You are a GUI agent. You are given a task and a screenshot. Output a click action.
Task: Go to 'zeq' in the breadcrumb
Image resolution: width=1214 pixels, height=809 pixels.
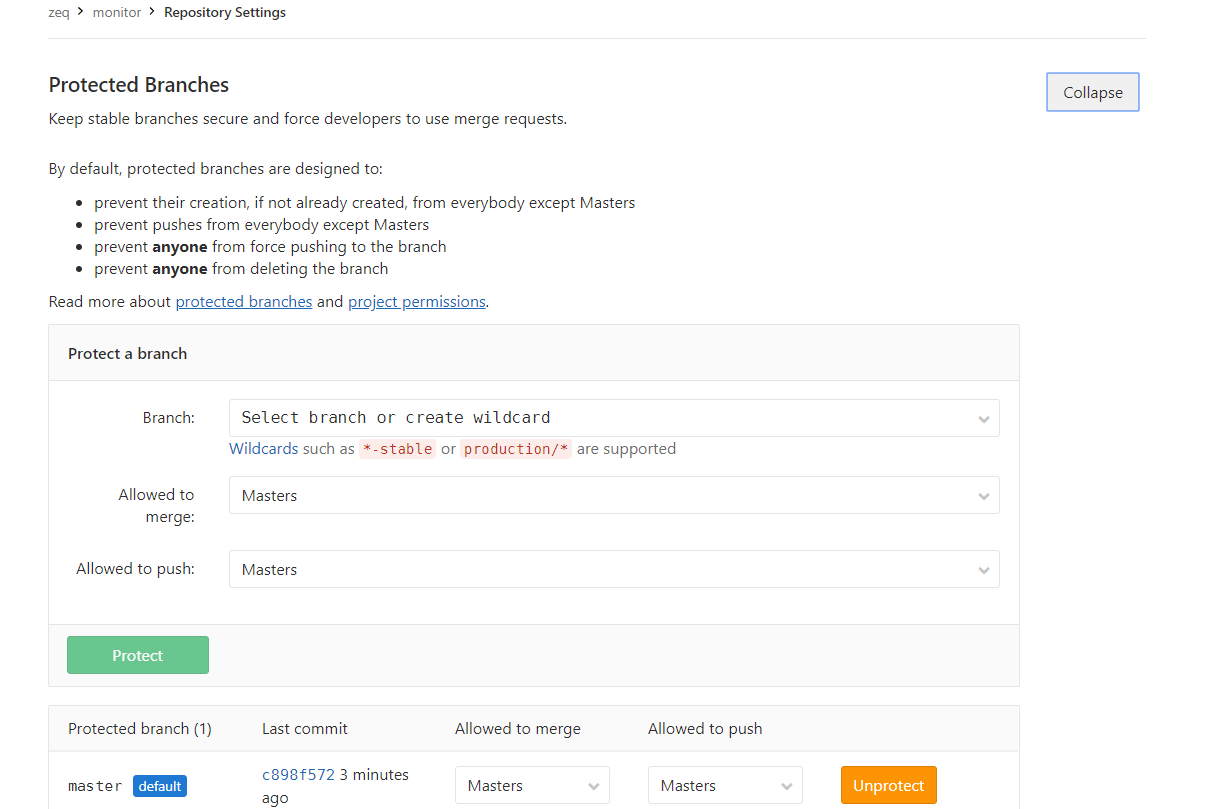[x=58, y=13]
